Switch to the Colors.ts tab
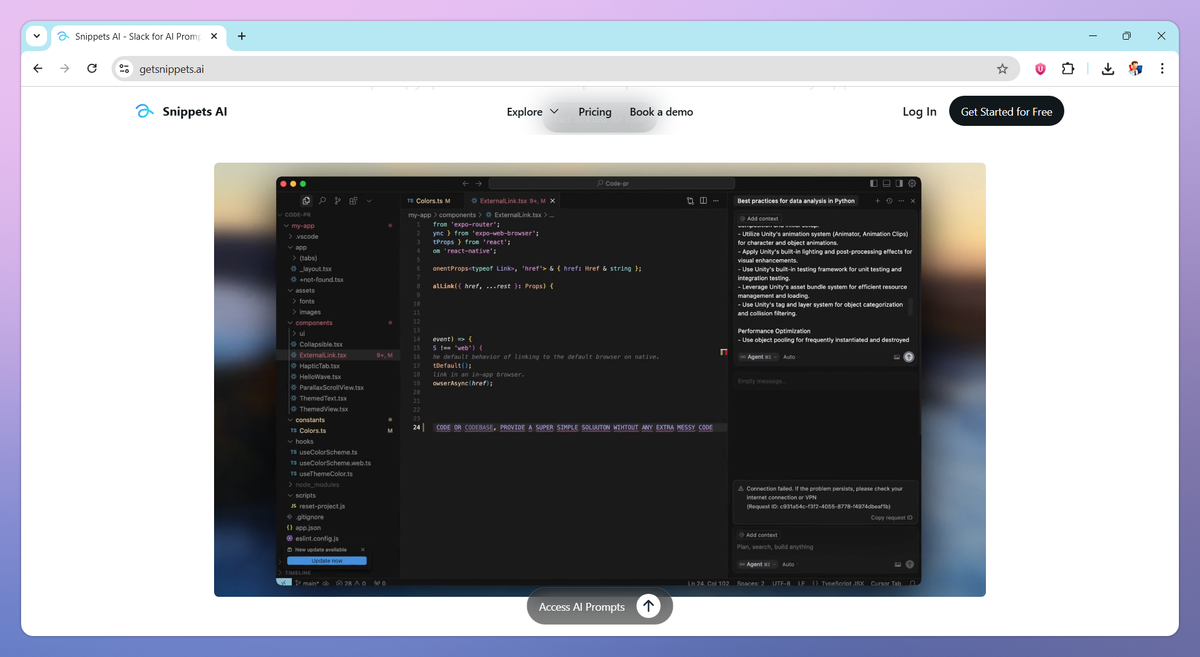The width and height of the screenshot is (1200, 657). click(x=427, y=200)
